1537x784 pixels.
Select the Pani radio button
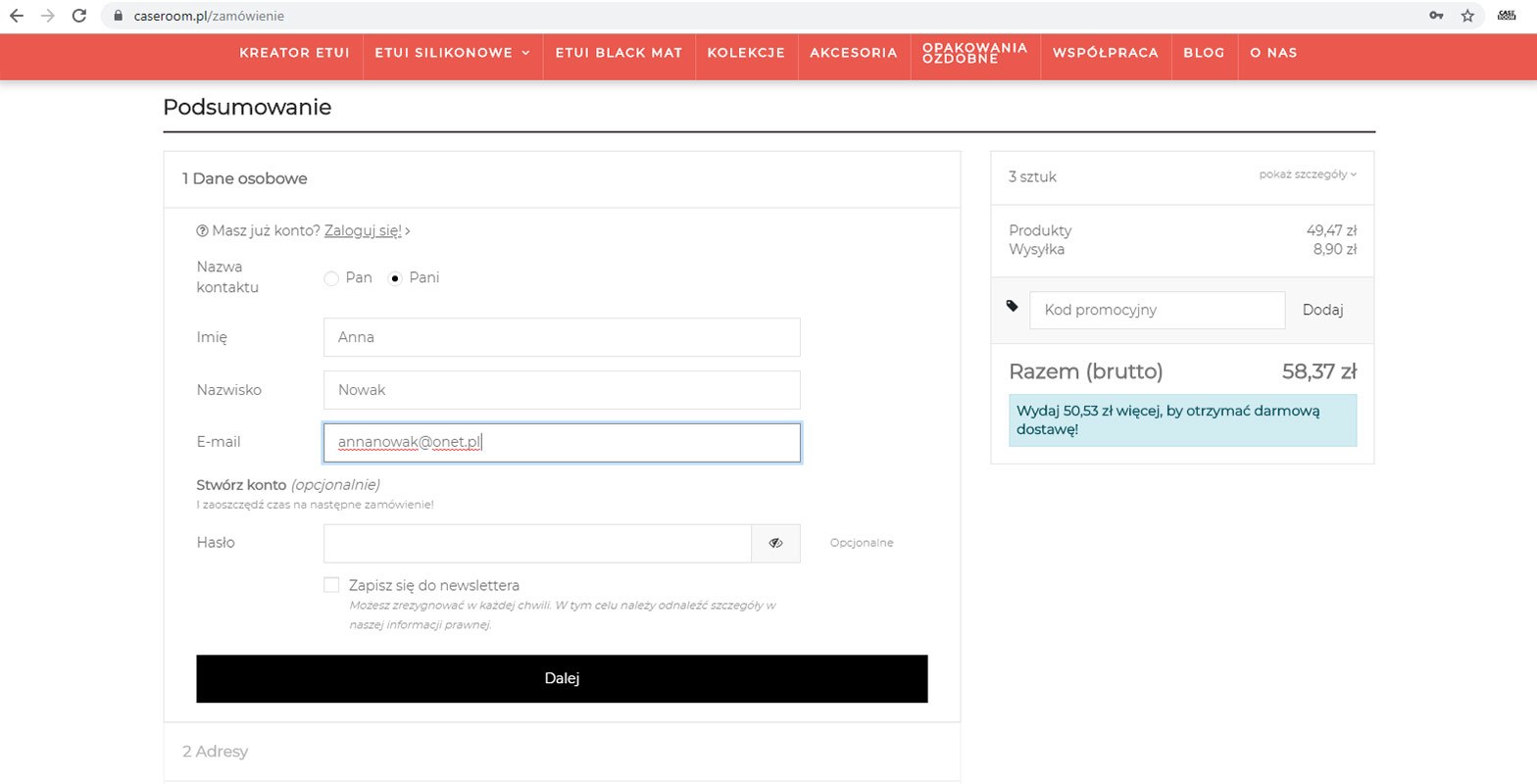(x=395, y=278)
